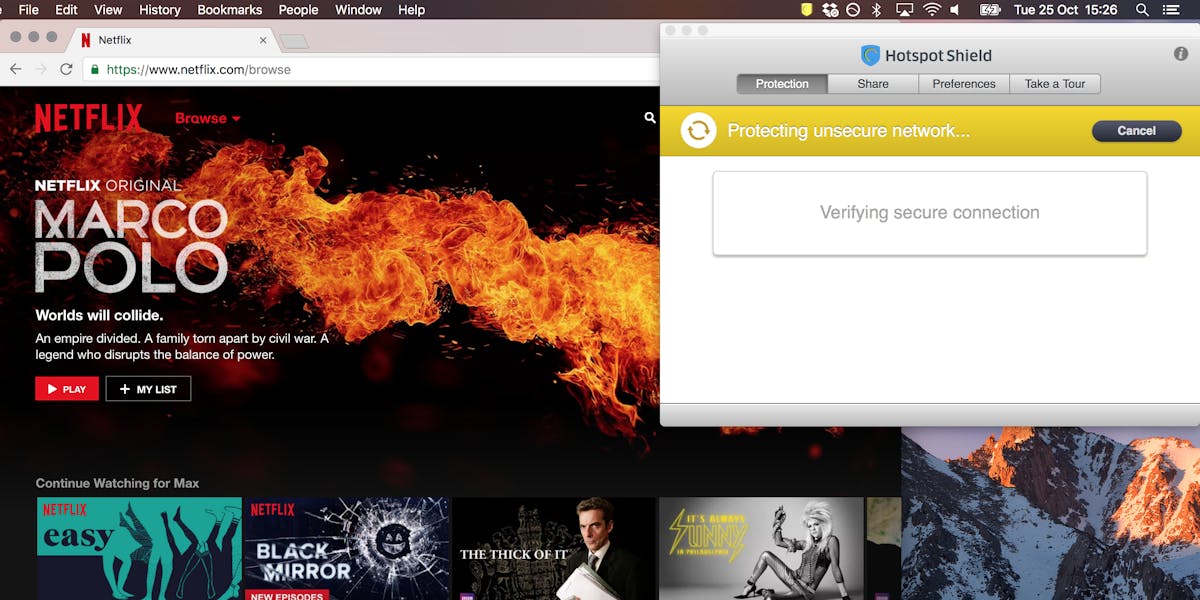Open the Edit menu
Viewport: 1200px width, 600px height.
66,10
